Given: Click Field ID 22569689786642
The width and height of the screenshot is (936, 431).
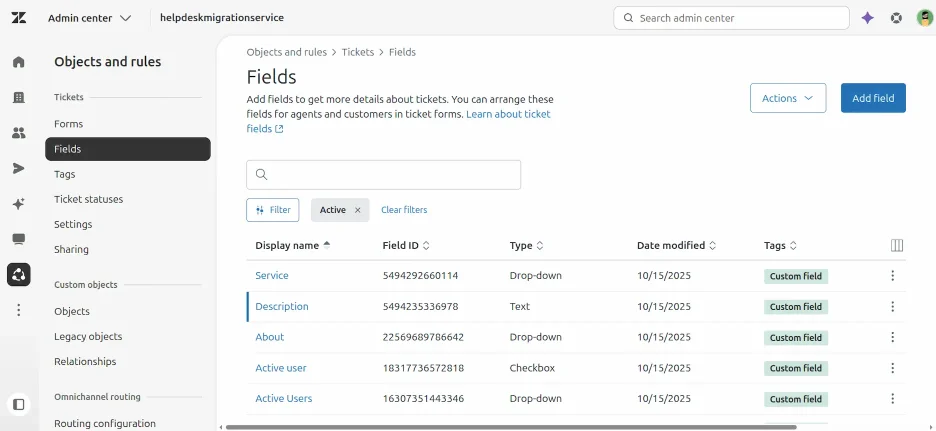Looking at the screenshot, I should click(x=423, y=337).
